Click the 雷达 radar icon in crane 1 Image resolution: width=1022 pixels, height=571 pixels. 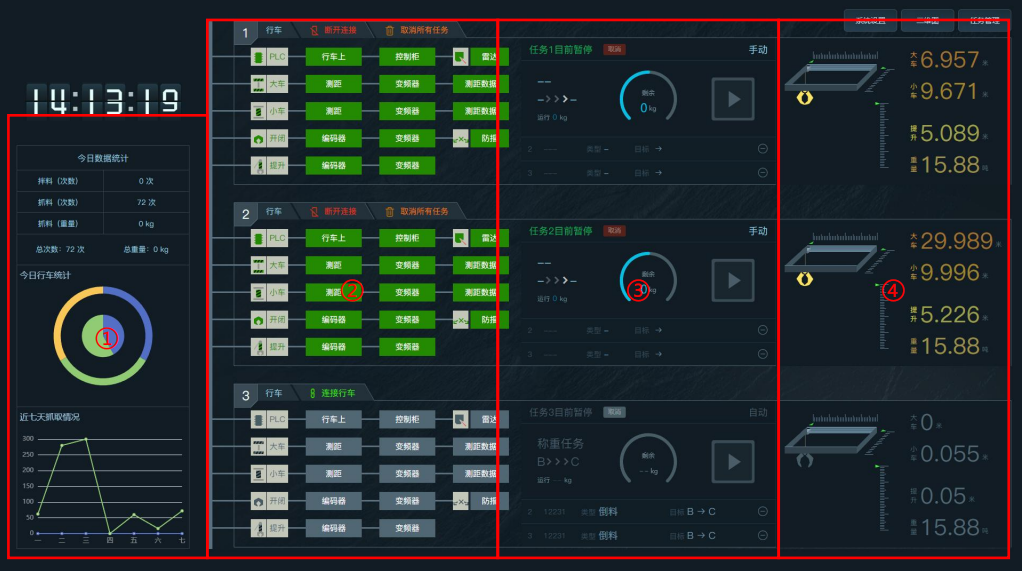coord(460,58)
